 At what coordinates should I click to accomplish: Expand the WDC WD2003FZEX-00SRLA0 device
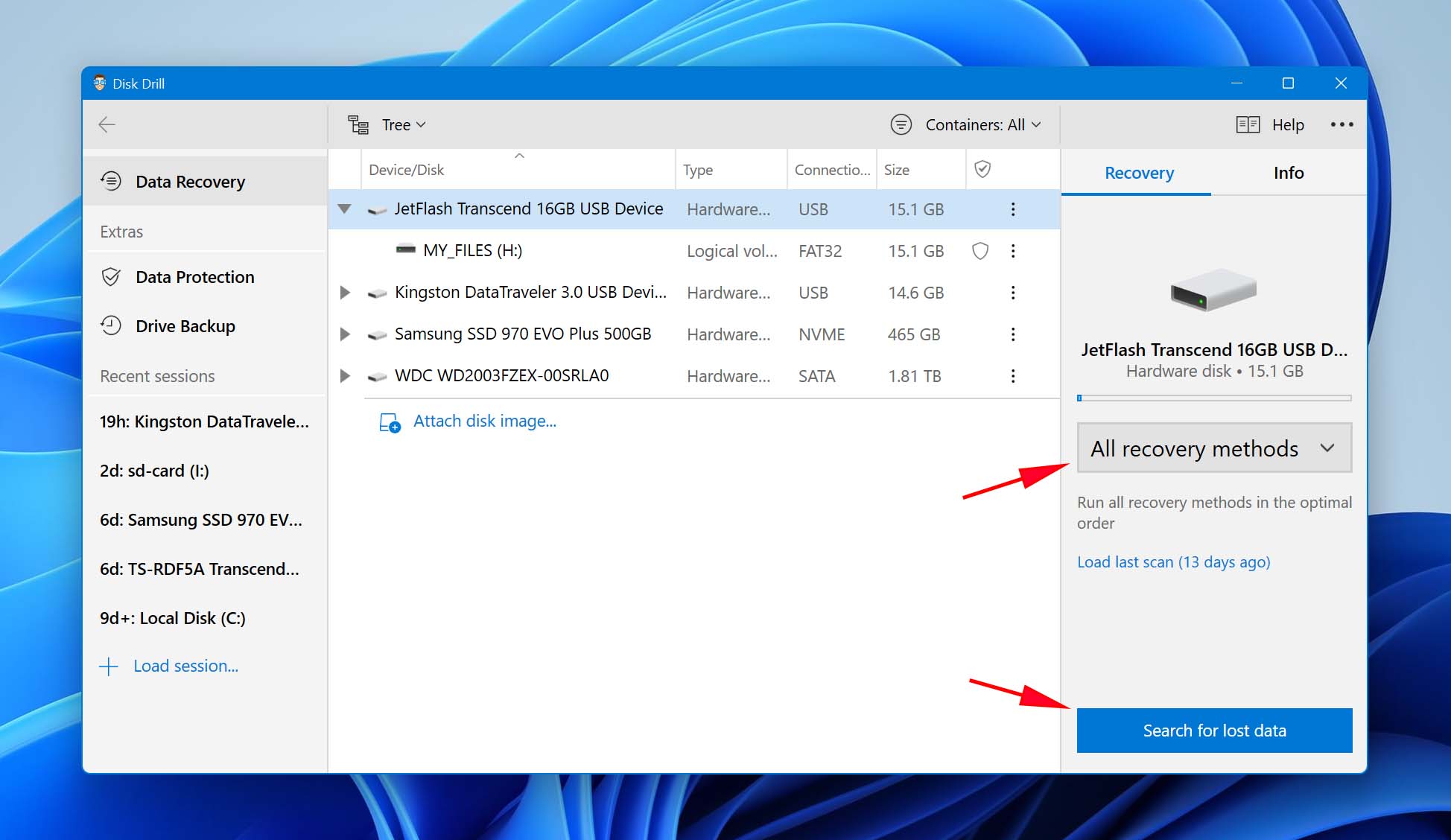click(345, 376)
